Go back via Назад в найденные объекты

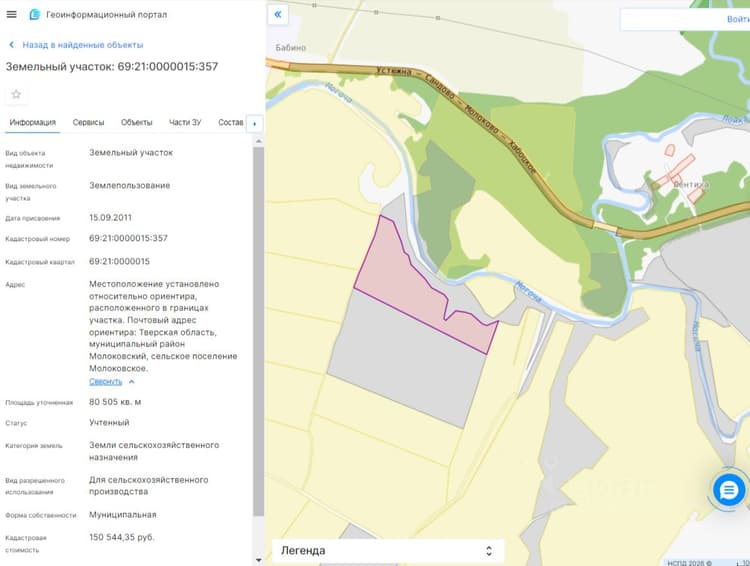click(83, 45)
